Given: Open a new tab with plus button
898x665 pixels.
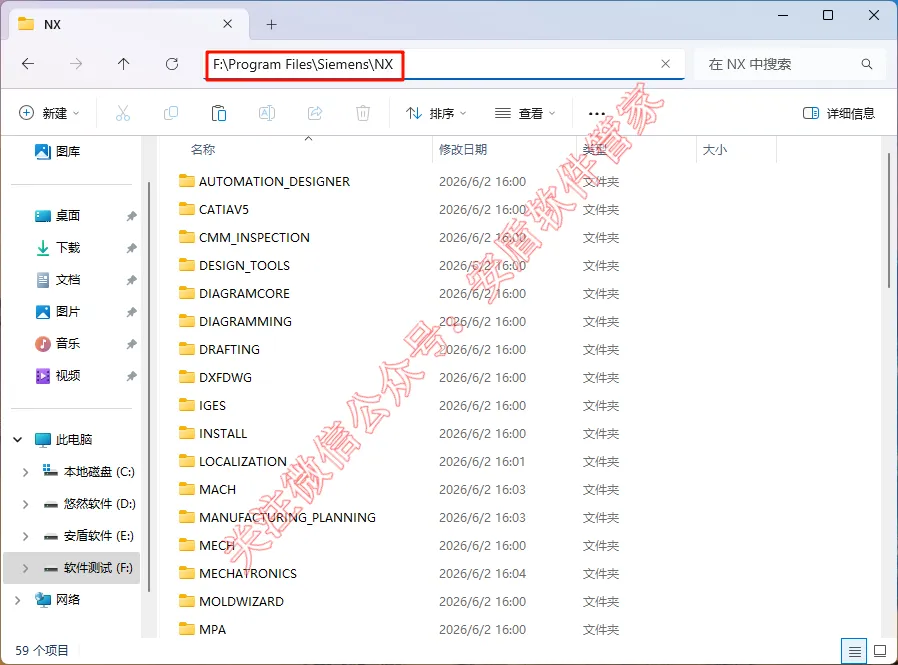Looking at the screenshot, I should point(271,25).
